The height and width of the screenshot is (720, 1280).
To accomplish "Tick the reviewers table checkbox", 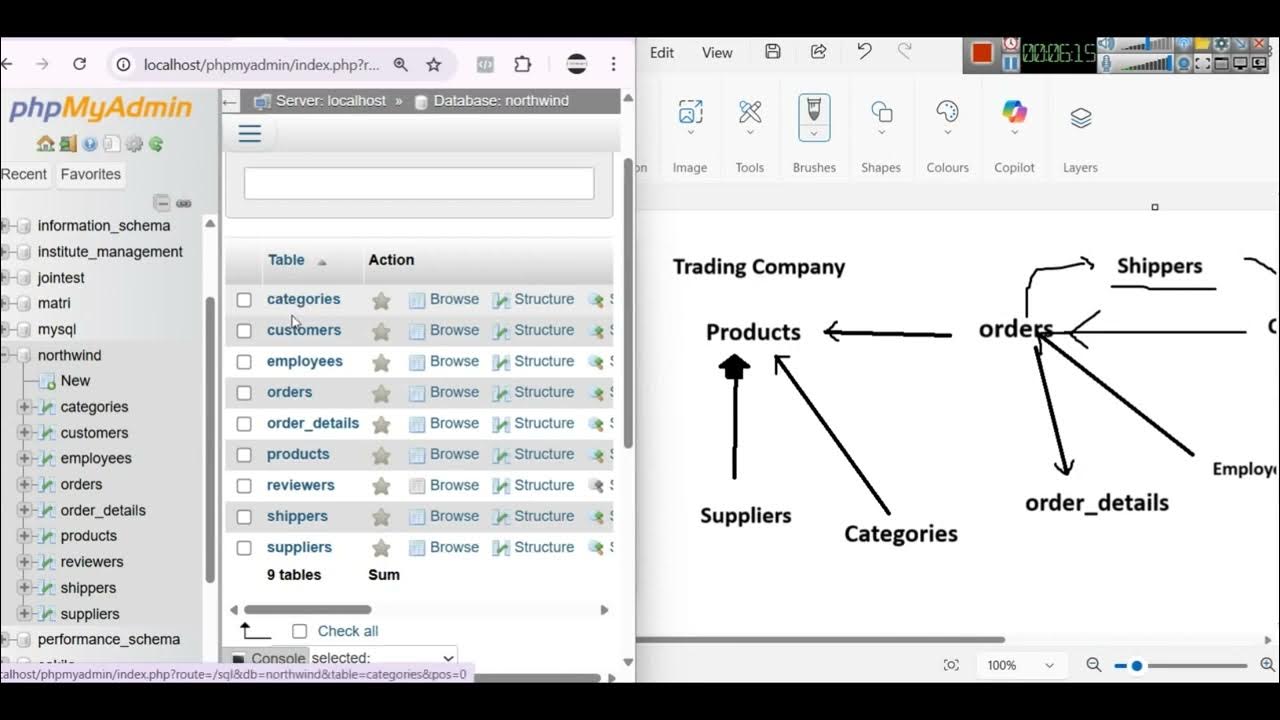I will click(x=244, y=486).
